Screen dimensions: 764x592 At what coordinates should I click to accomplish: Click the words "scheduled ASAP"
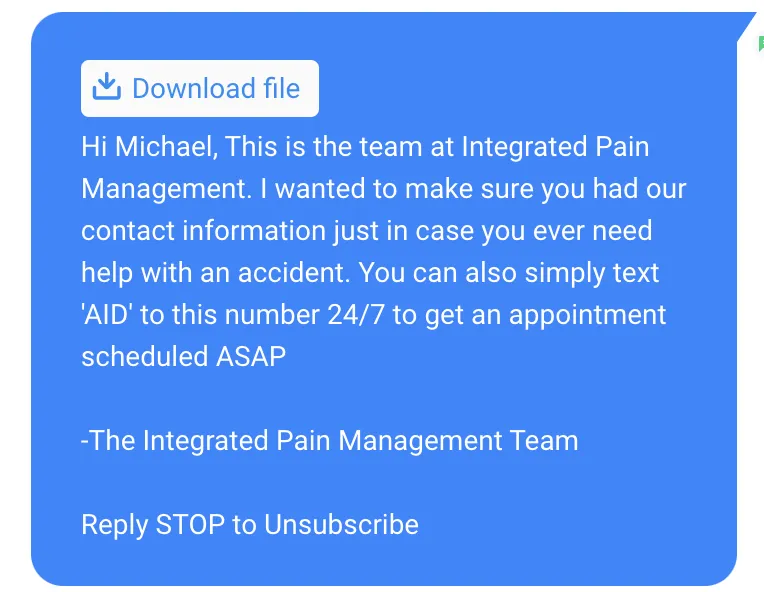coord(184,356)
